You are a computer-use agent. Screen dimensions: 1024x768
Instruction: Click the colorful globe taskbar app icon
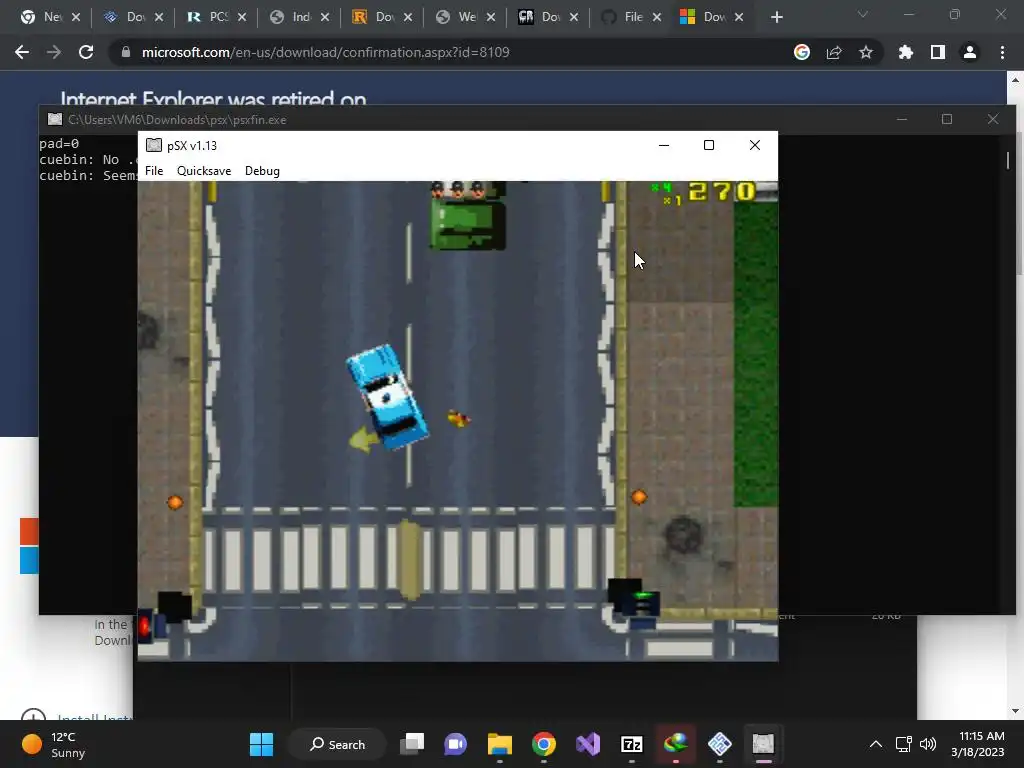click(675, 744)
